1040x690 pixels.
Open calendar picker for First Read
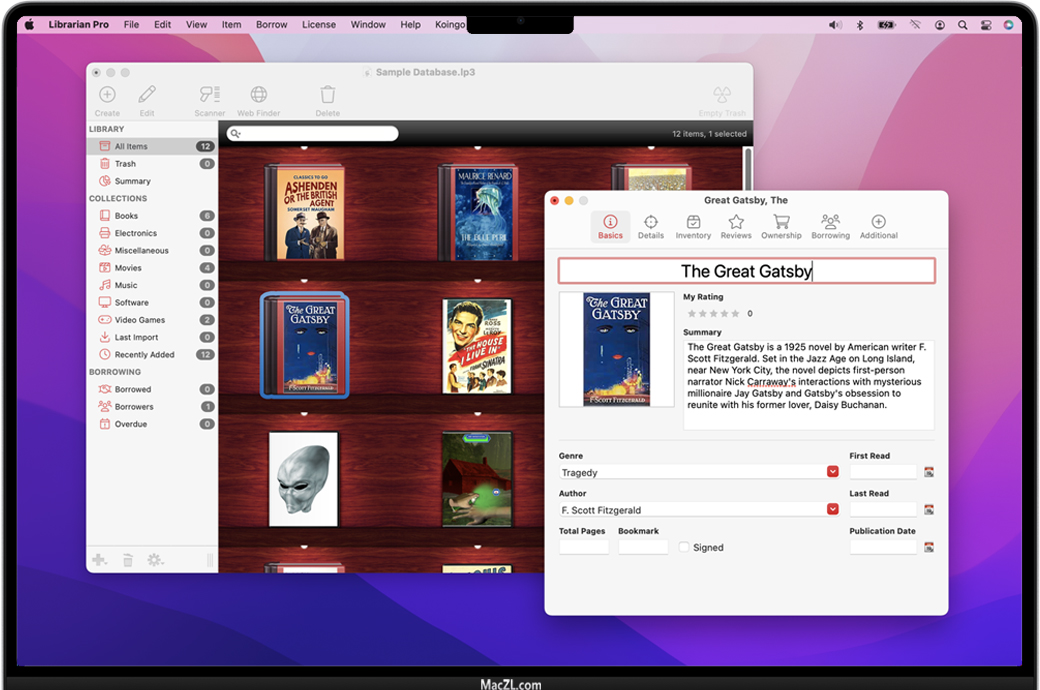click(929, 472)
